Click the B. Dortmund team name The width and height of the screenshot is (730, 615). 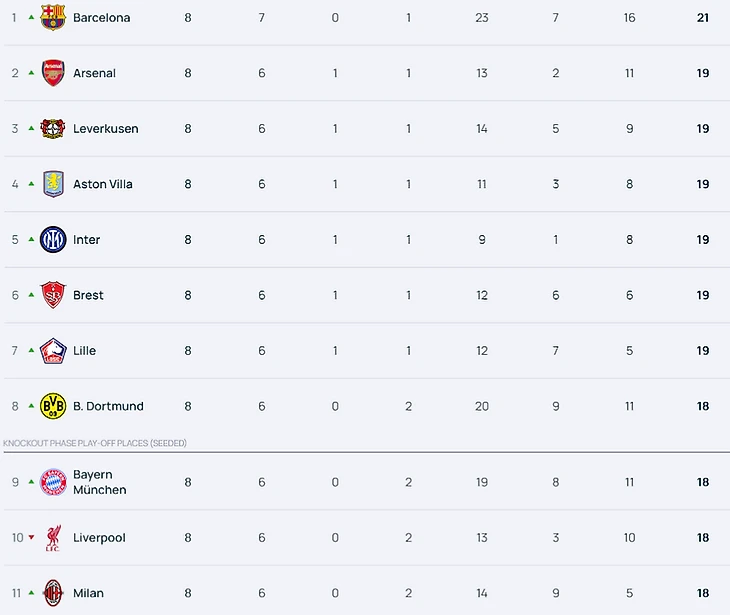(x=108, y=406)
